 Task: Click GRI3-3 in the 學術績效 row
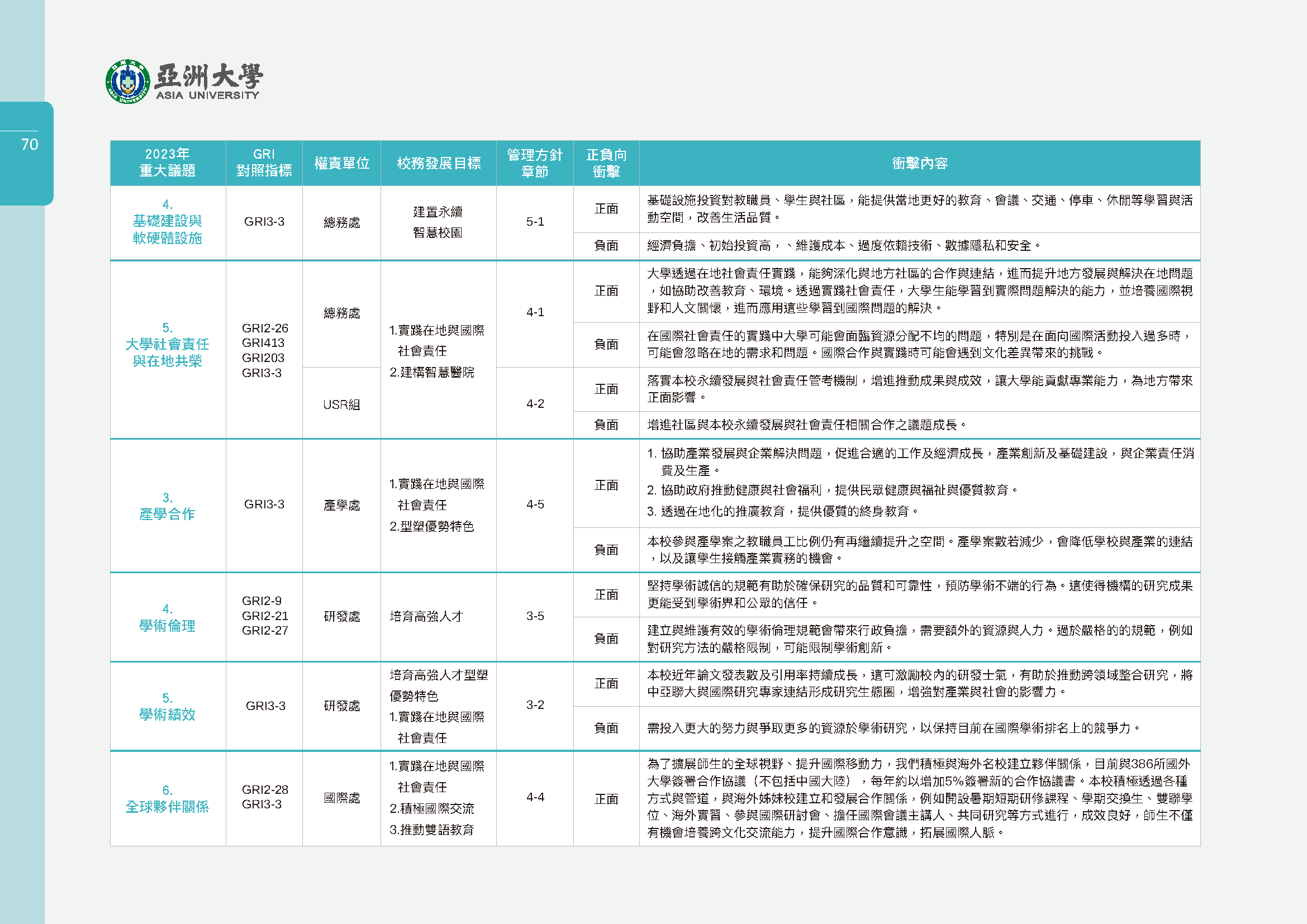[x=265, y=706]
